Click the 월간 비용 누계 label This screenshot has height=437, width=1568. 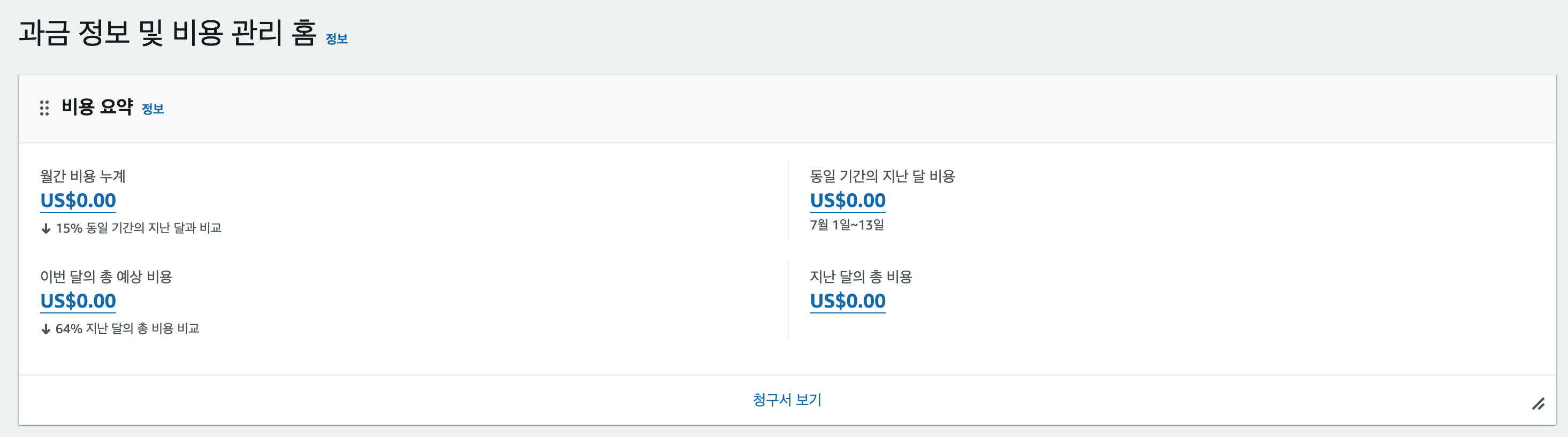tap(83, 177)
